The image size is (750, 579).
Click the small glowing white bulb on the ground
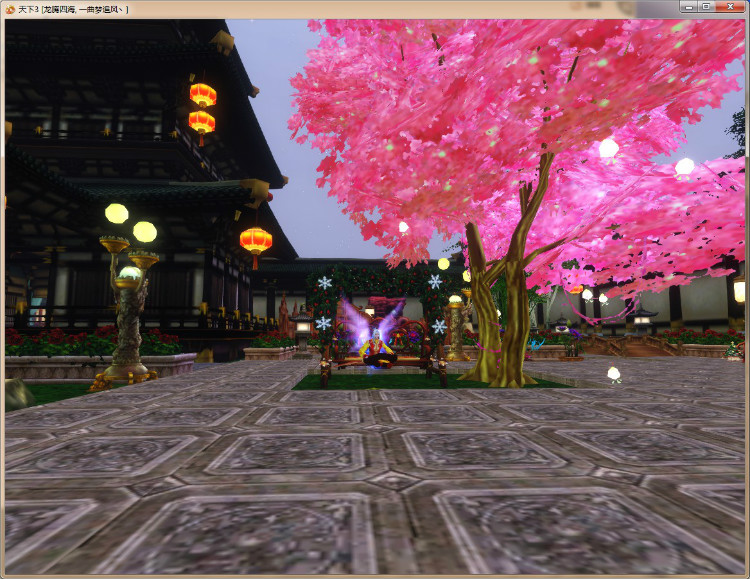point(614,374)
